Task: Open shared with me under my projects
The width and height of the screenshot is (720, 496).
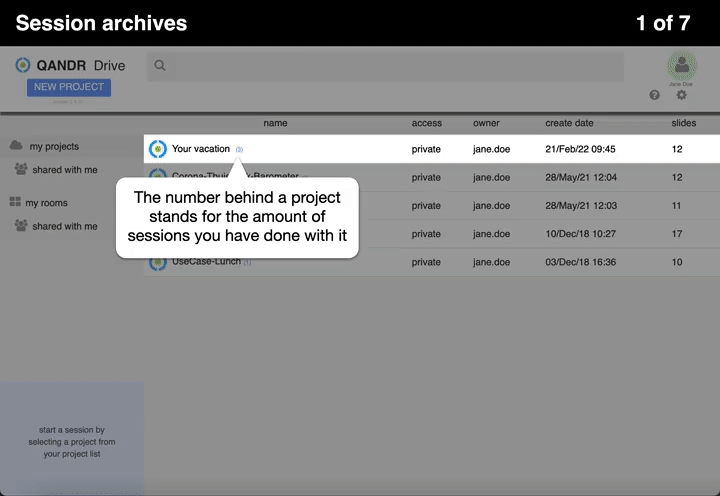Action: 65,170
